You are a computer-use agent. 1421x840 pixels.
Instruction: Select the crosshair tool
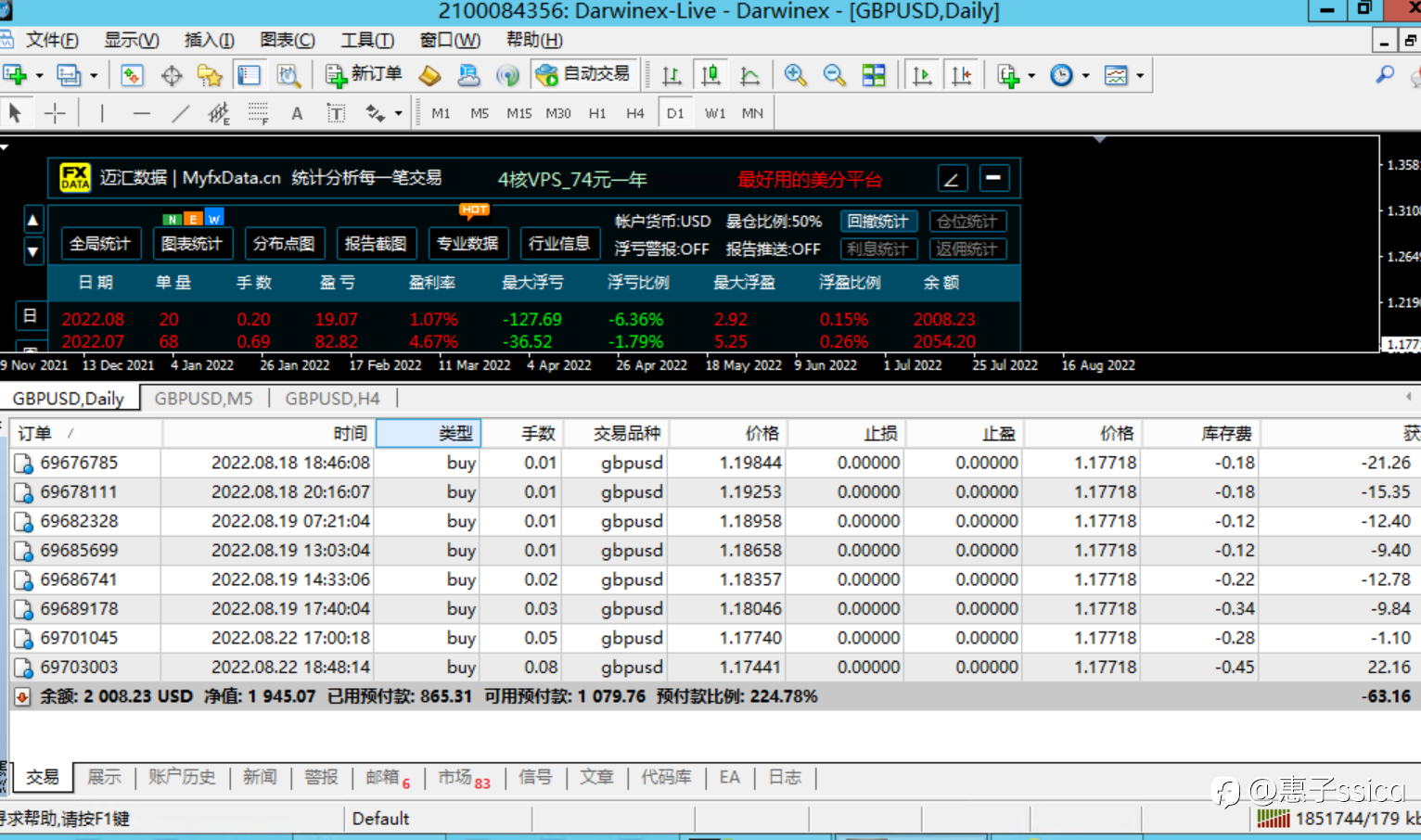pos(55,113)
